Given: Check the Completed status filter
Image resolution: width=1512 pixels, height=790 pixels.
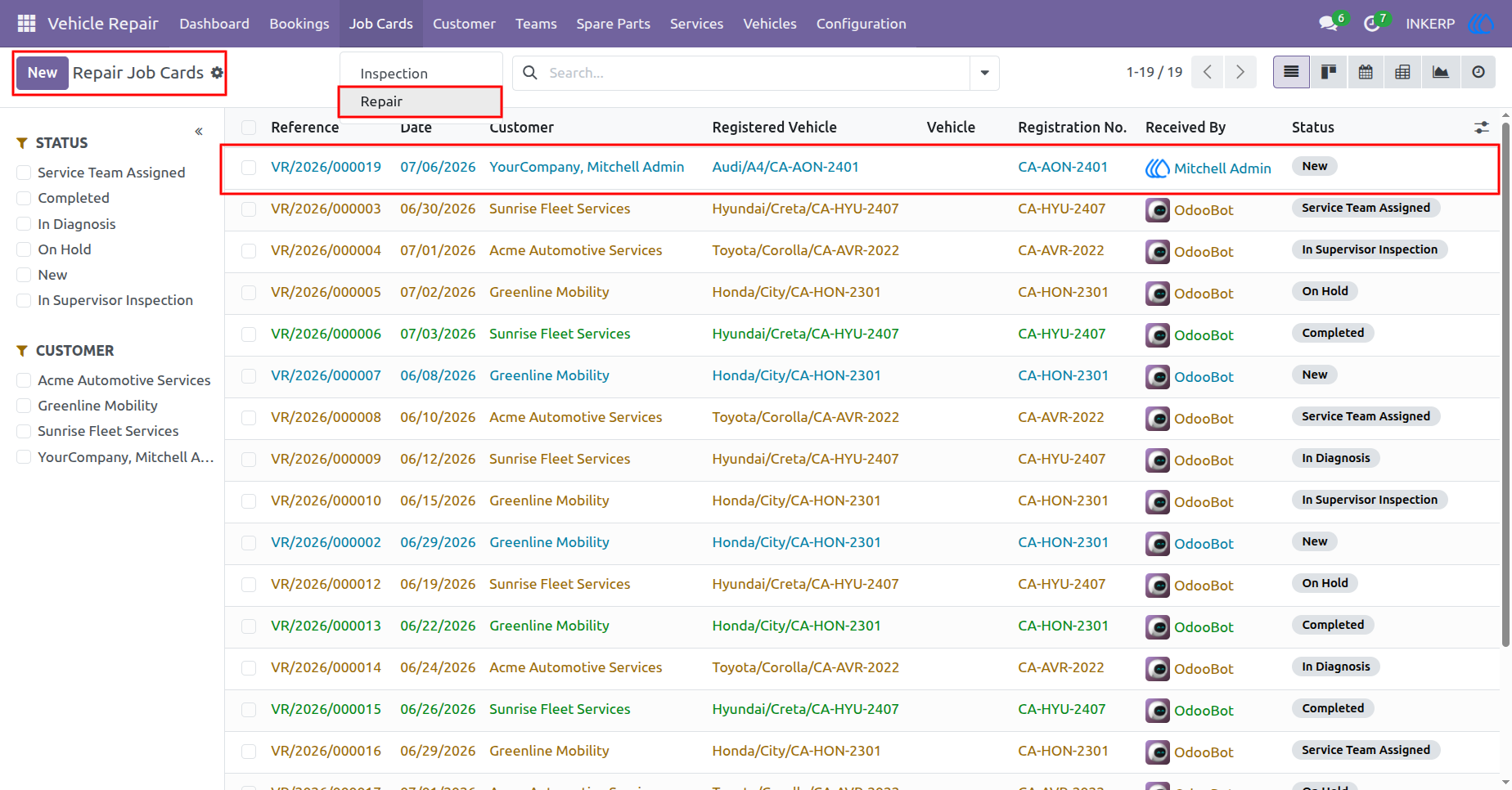Looking at the screenshot, I should [x=24, y=198].
